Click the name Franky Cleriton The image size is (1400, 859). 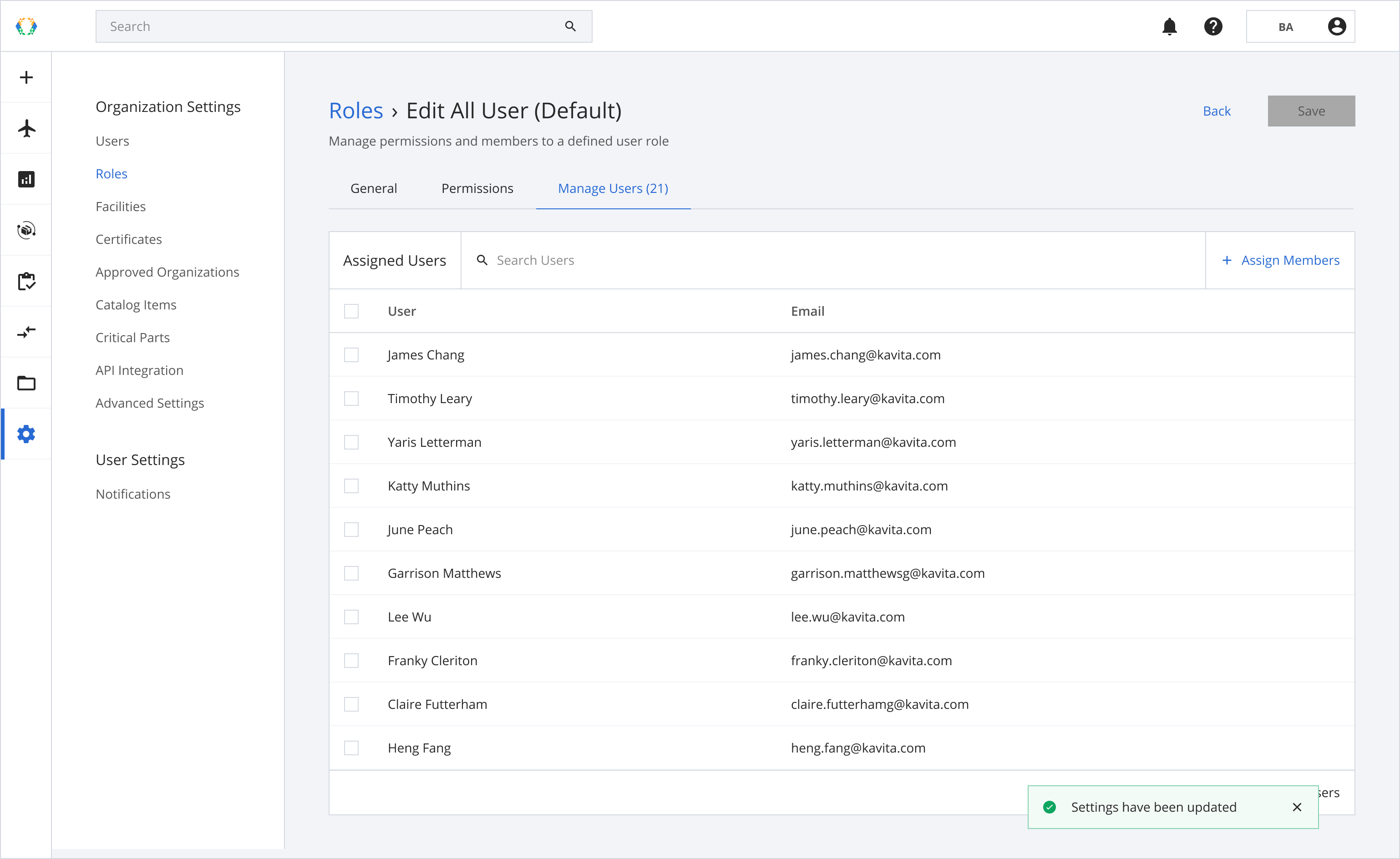(432, 661)
